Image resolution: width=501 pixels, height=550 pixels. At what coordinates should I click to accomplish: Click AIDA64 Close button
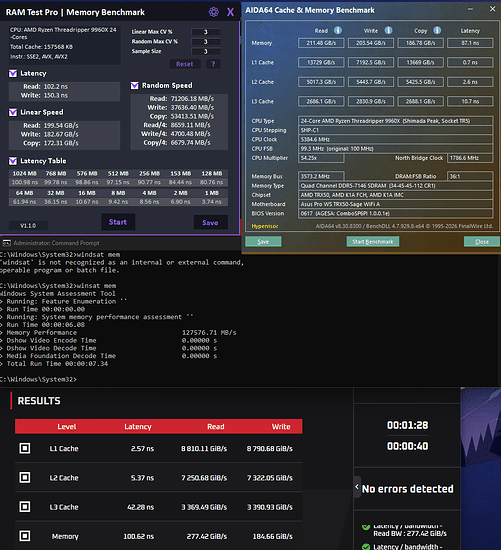(482, 242)
